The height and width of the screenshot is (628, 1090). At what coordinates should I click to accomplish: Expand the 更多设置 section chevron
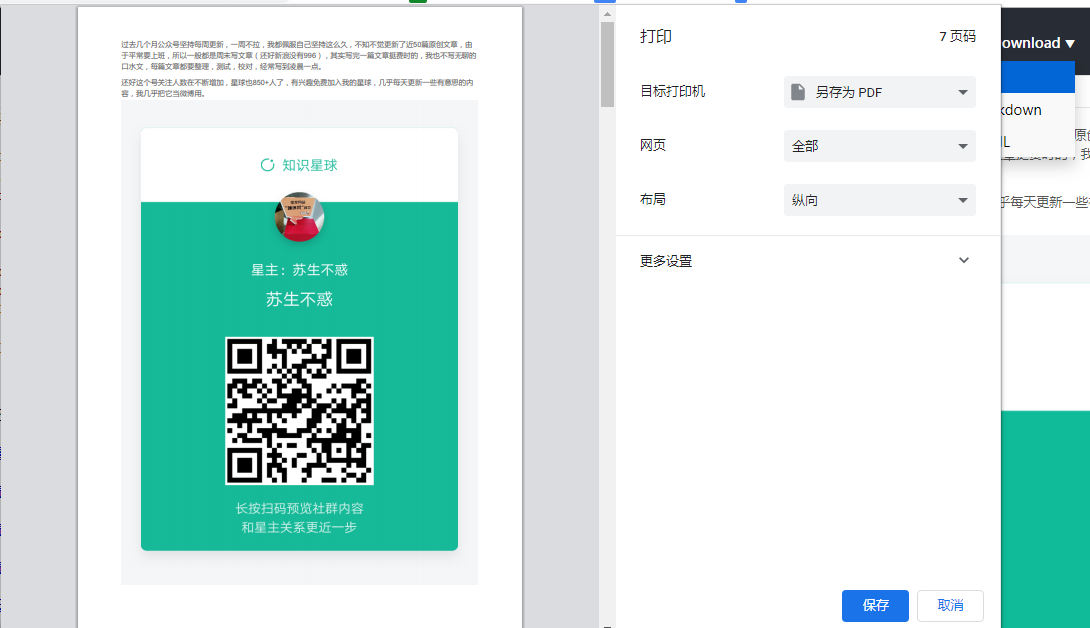(963, 260)
